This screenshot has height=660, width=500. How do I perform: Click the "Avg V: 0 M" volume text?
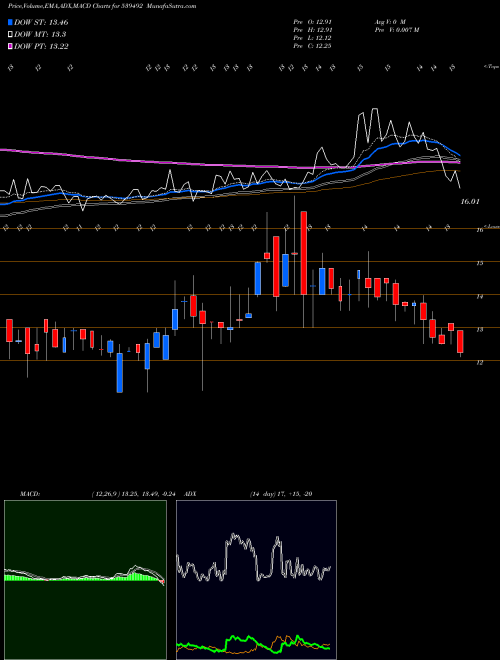pyautogui.click(x=390, y=21)
